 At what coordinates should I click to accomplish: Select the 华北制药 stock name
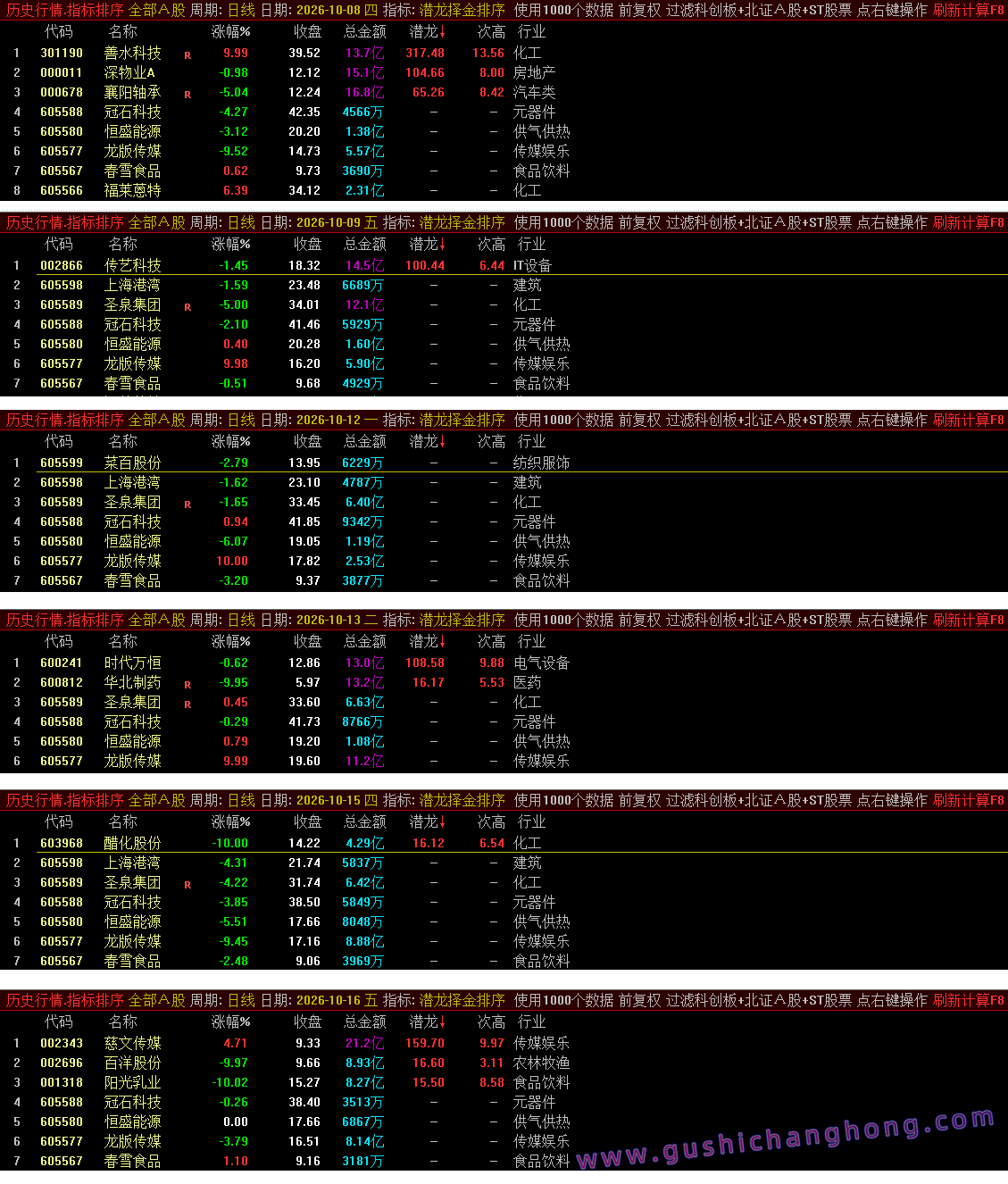[133, 682]
